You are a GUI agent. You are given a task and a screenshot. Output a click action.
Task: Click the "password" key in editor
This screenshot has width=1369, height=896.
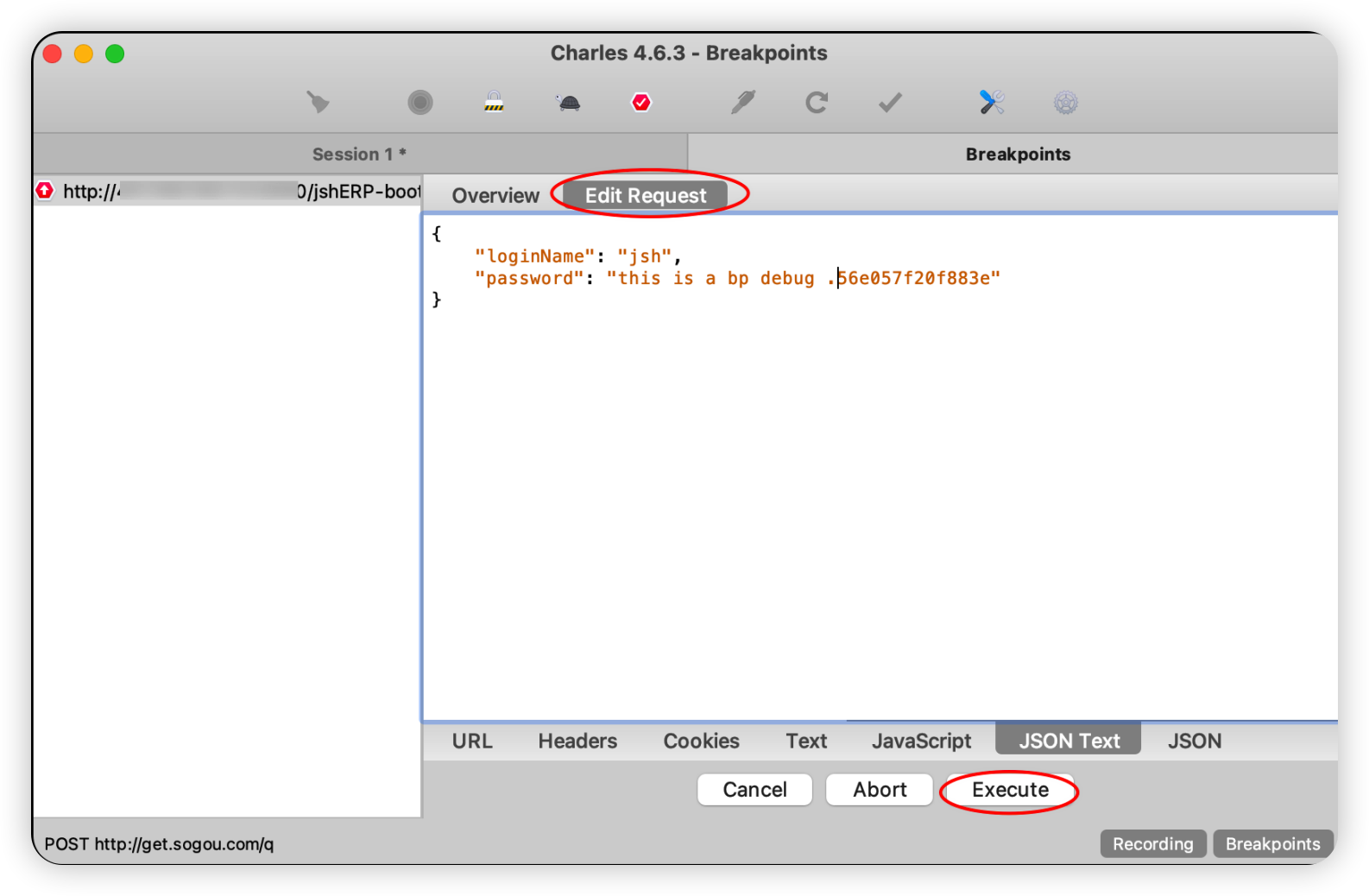529,279
